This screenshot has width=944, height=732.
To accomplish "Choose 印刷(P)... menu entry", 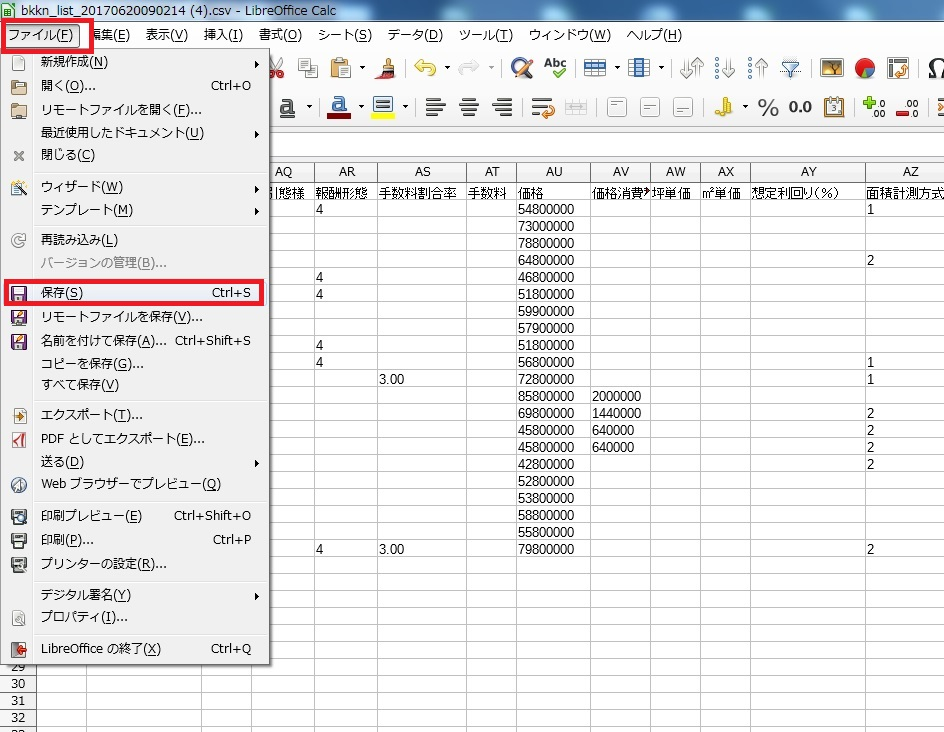I will [x=134, y=539].
